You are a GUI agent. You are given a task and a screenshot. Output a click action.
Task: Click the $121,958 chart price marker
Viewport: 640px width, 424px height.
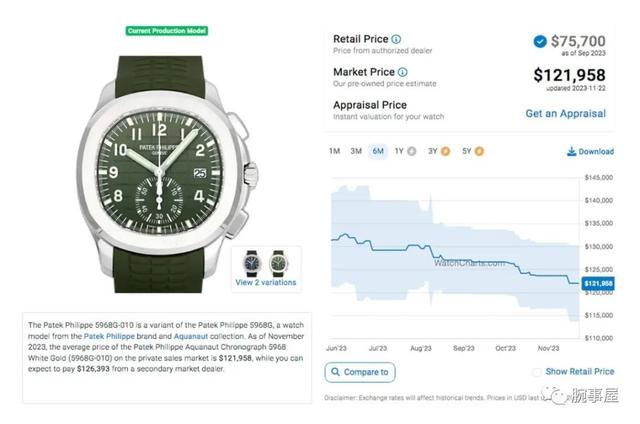599,284
